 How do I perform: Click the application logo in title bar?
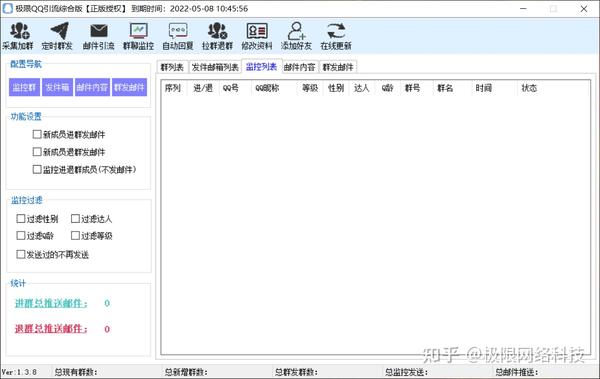coord(8,8)
